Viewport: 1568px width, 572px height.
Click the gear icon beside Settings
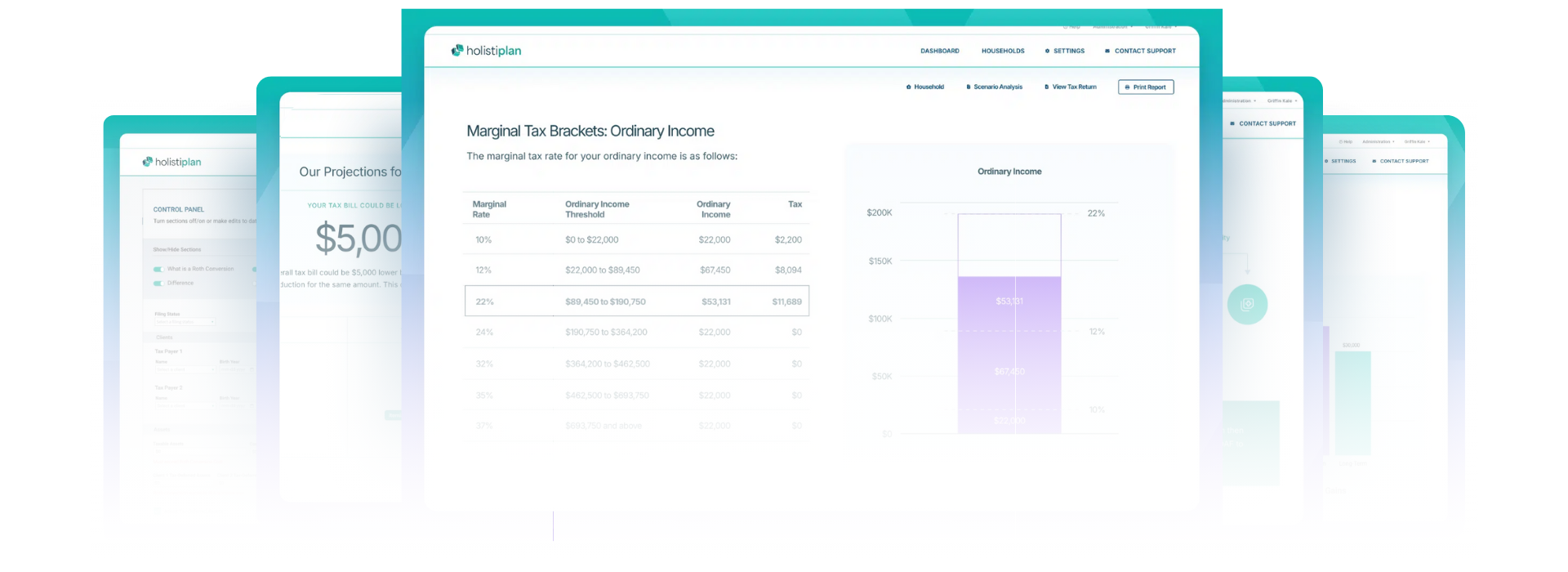pos(1047,51)
